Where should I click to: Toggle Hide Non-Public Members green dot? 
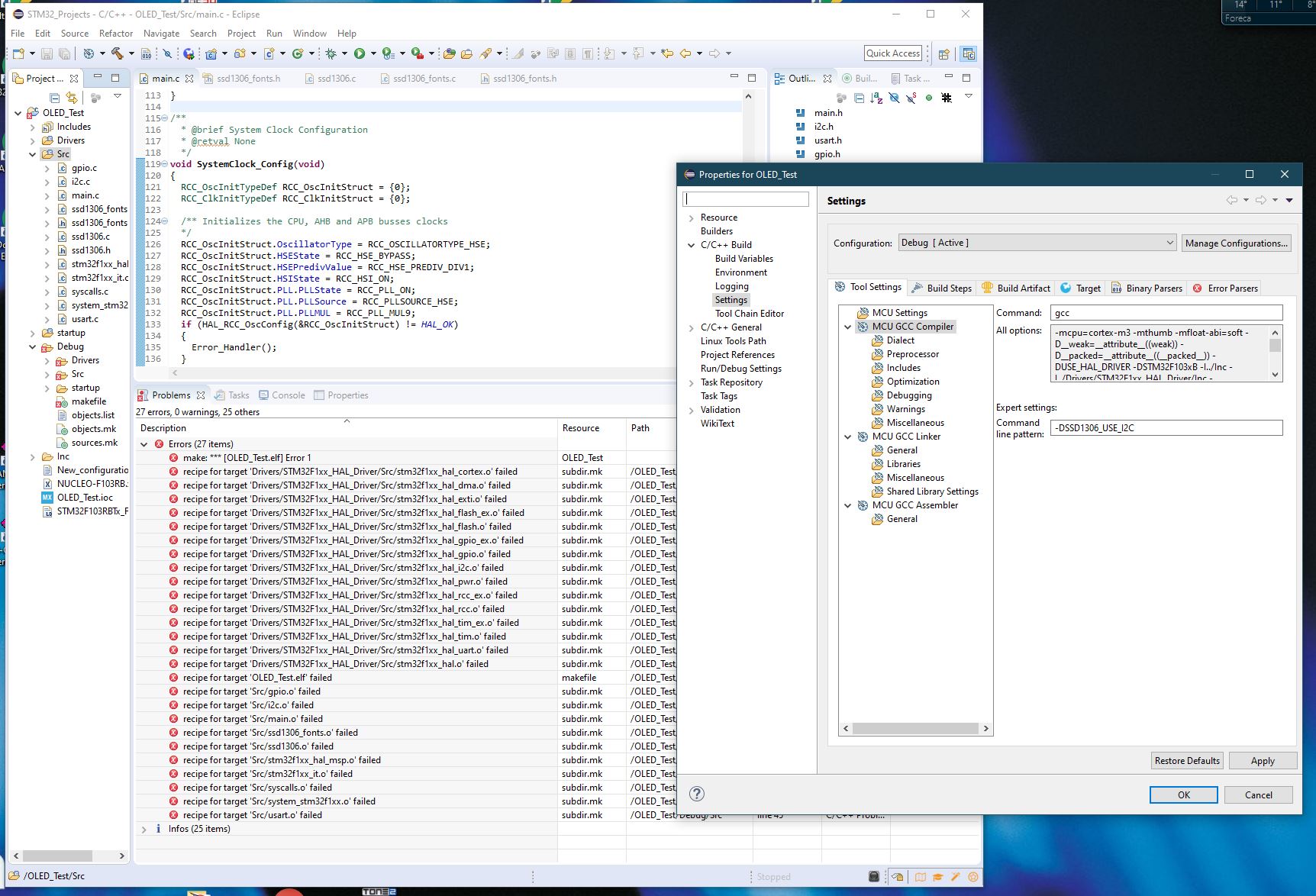pos(929,98)
